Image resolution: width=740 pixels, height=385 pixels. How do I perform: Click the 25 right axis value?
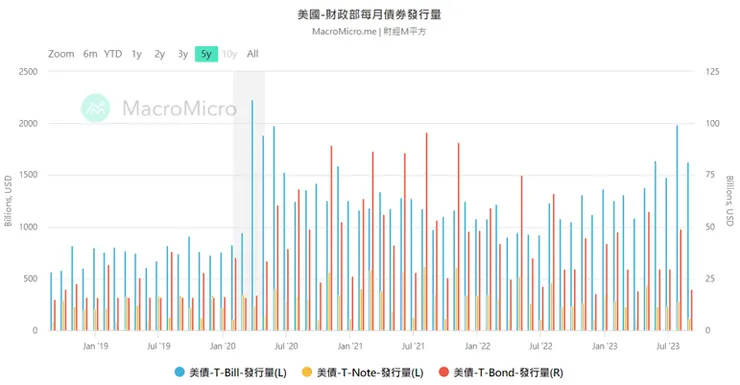click(710, 278)
